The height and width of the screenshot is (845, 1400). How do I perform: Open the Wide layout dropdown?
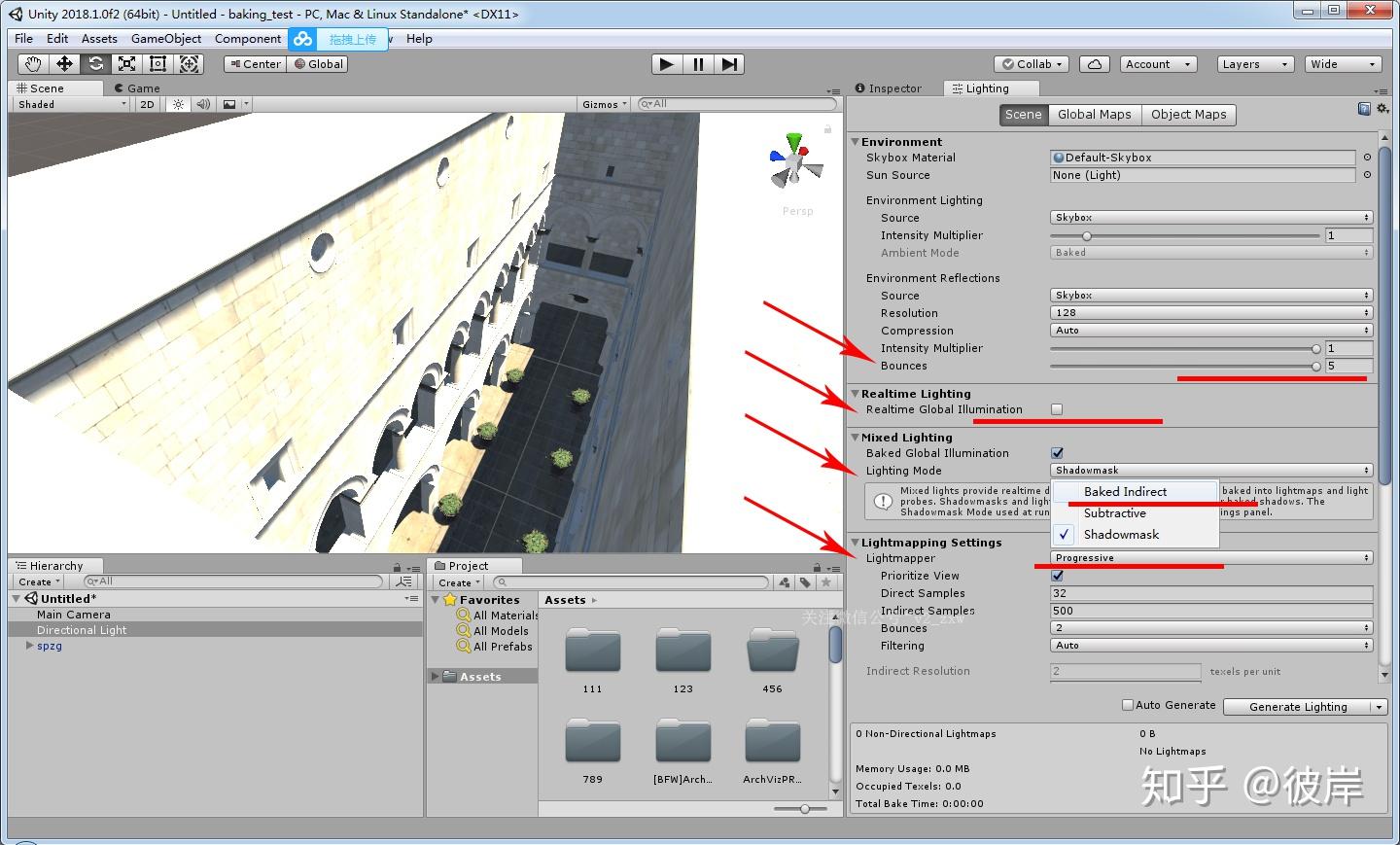(x=1344, y=64)
